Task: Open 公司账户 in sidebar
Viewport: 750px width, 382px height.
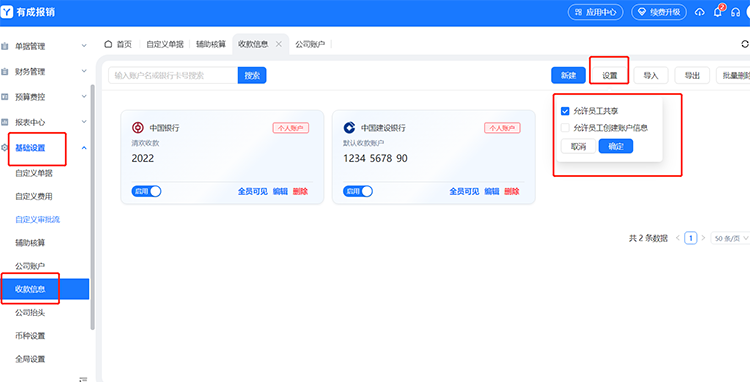Action: (30, 266)
